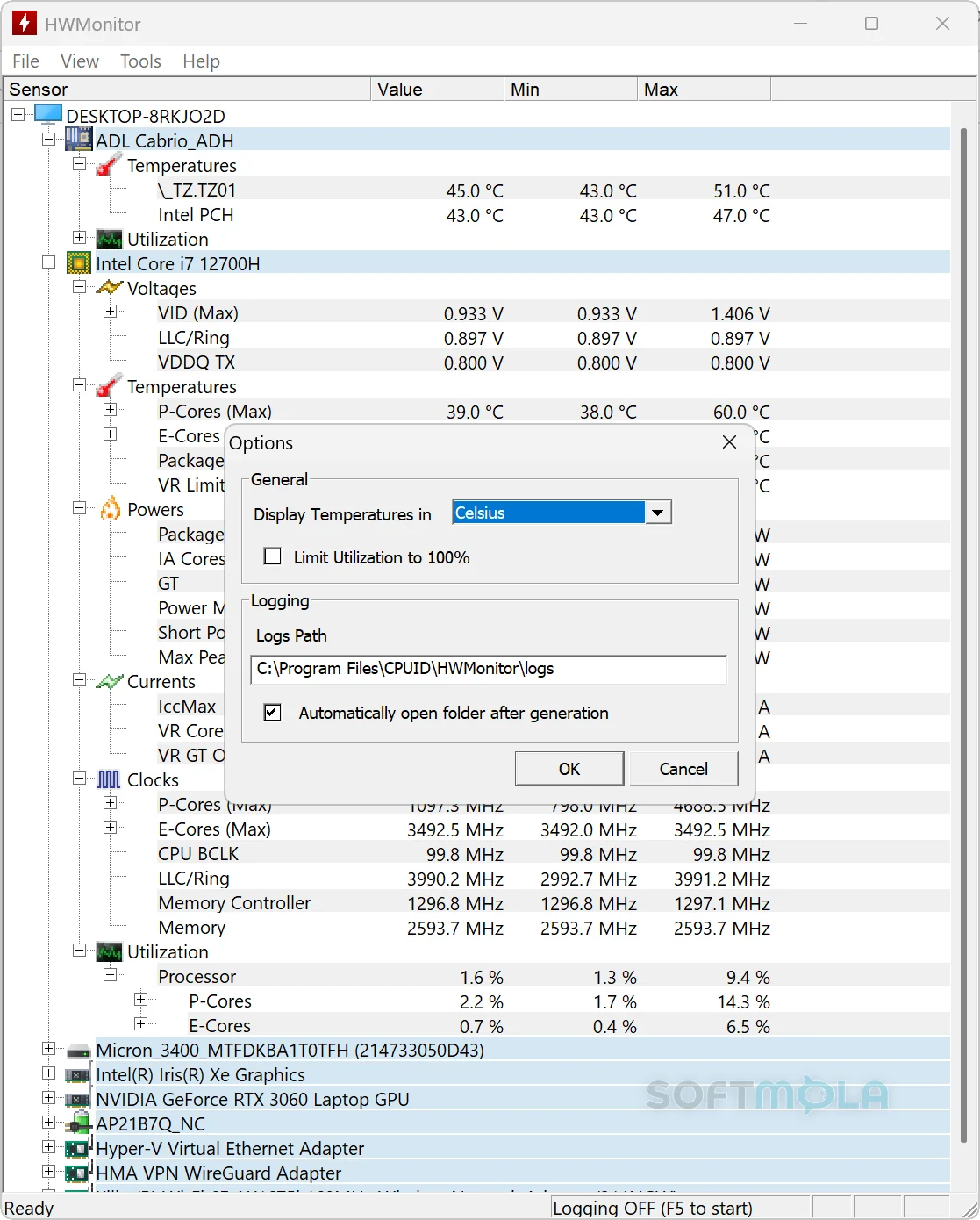Open the Help menu

point(201,61)
